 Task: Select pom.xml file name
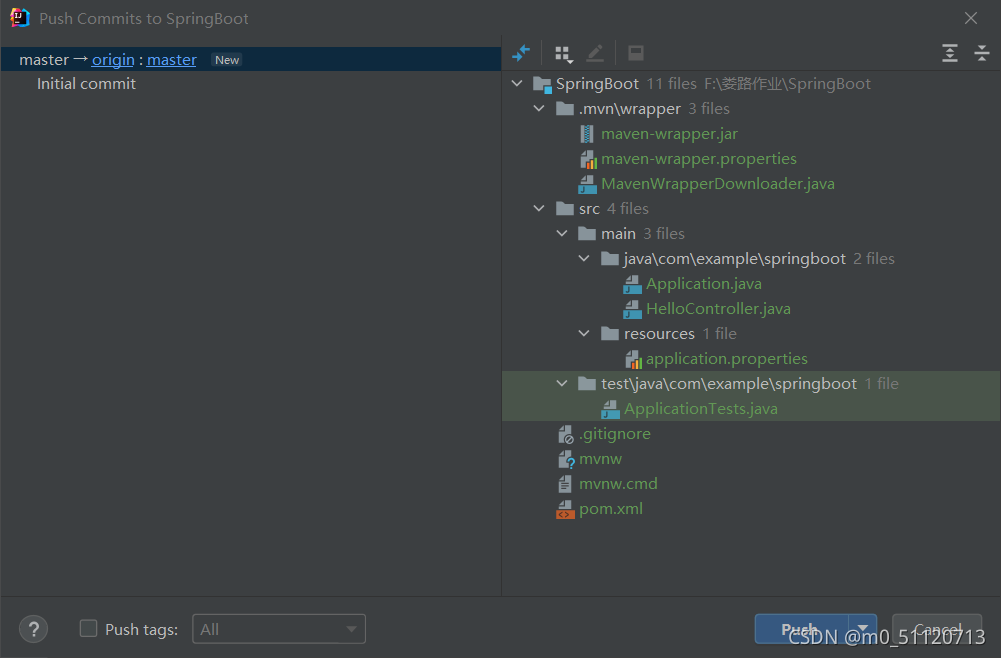610,509
